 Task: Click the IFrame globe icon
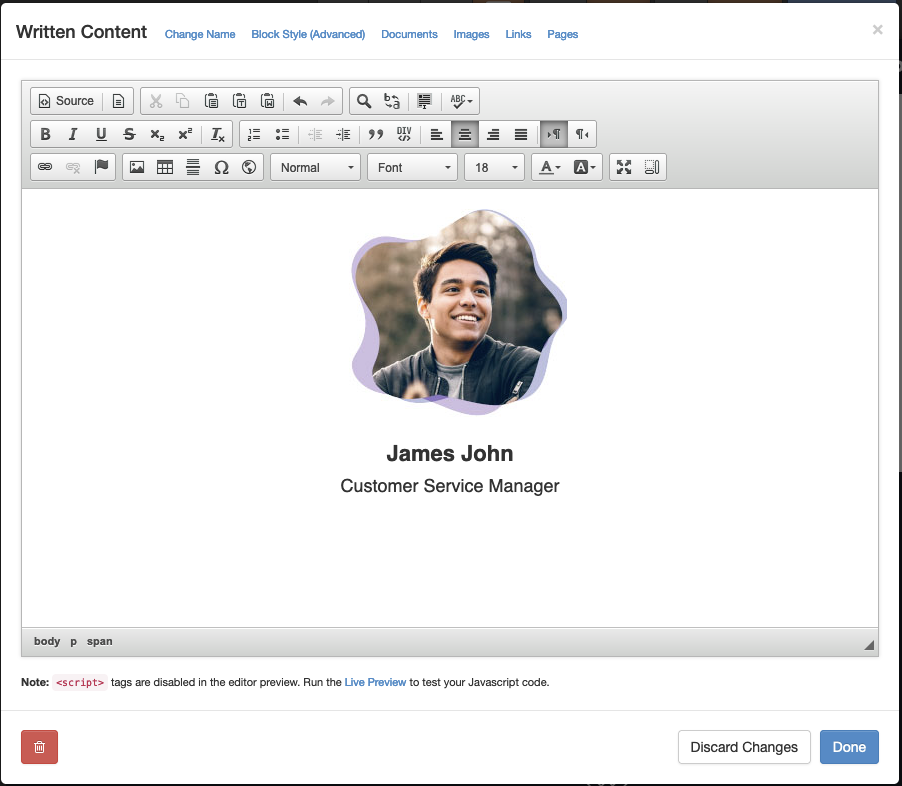249,167
